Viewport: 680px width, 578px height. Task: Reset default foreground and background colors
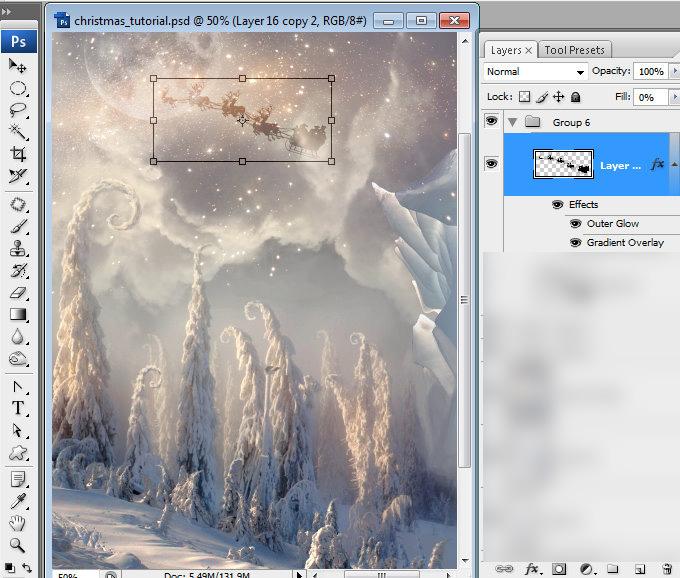(9, 568)
